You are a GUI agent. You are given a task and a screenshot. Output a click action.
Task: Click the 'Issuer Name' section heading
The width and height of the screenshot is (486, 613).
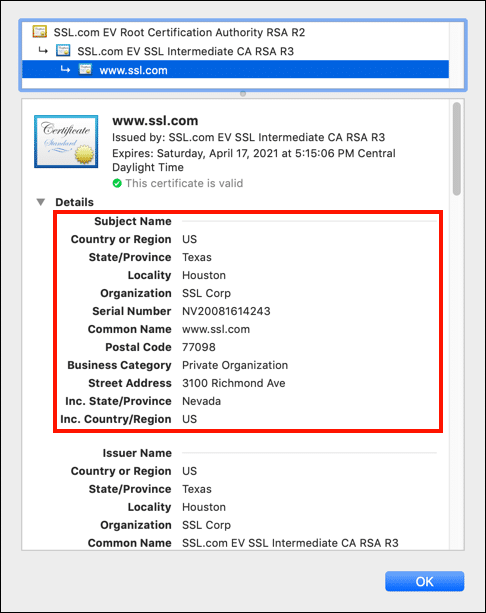point(137,453)
